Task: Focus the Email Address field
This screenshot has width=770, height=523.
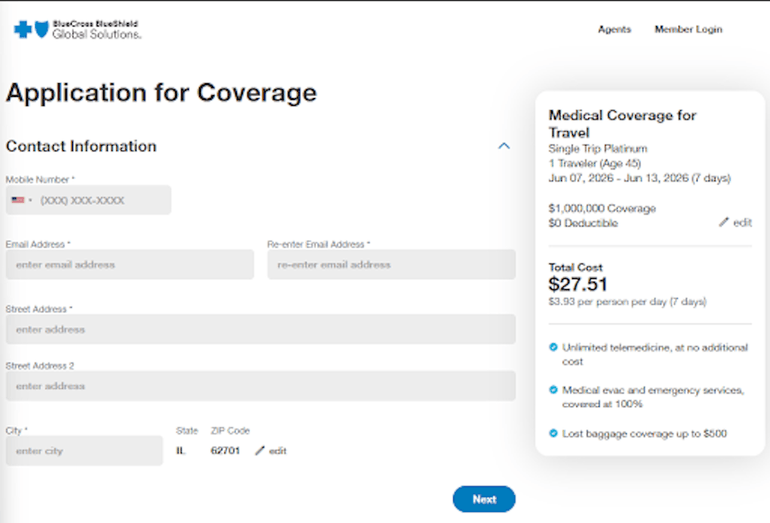Action: (x=130, y=265)
